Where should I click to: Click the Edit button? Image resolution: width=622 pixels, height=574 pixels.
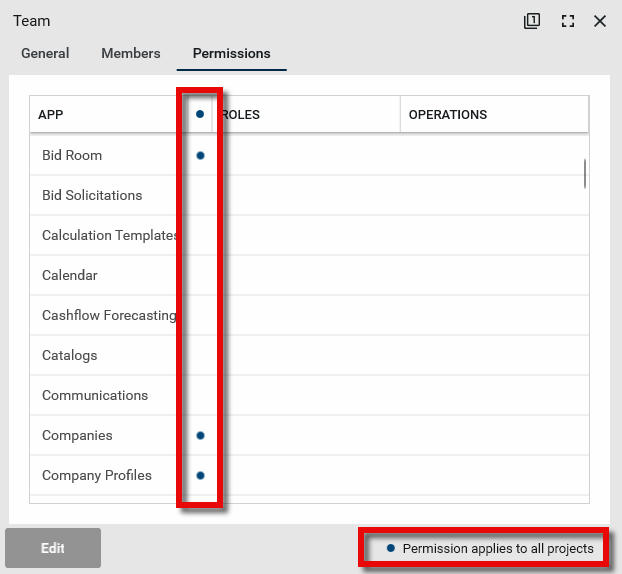pos(53,548)
